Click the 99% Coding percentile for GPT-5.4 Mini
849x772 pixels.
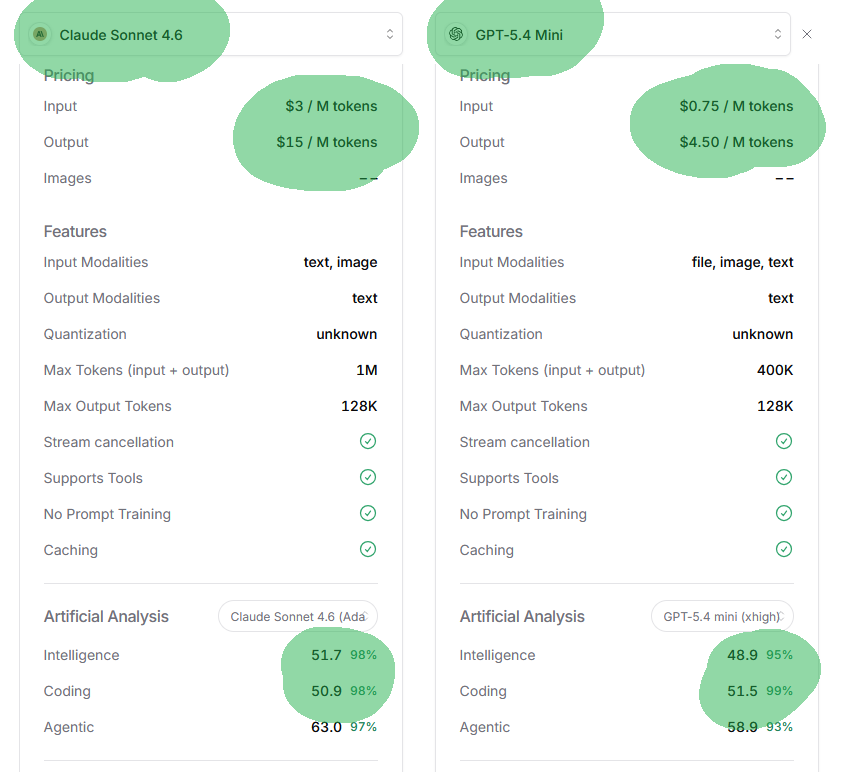pyautogui.click(x=779, y=691)
